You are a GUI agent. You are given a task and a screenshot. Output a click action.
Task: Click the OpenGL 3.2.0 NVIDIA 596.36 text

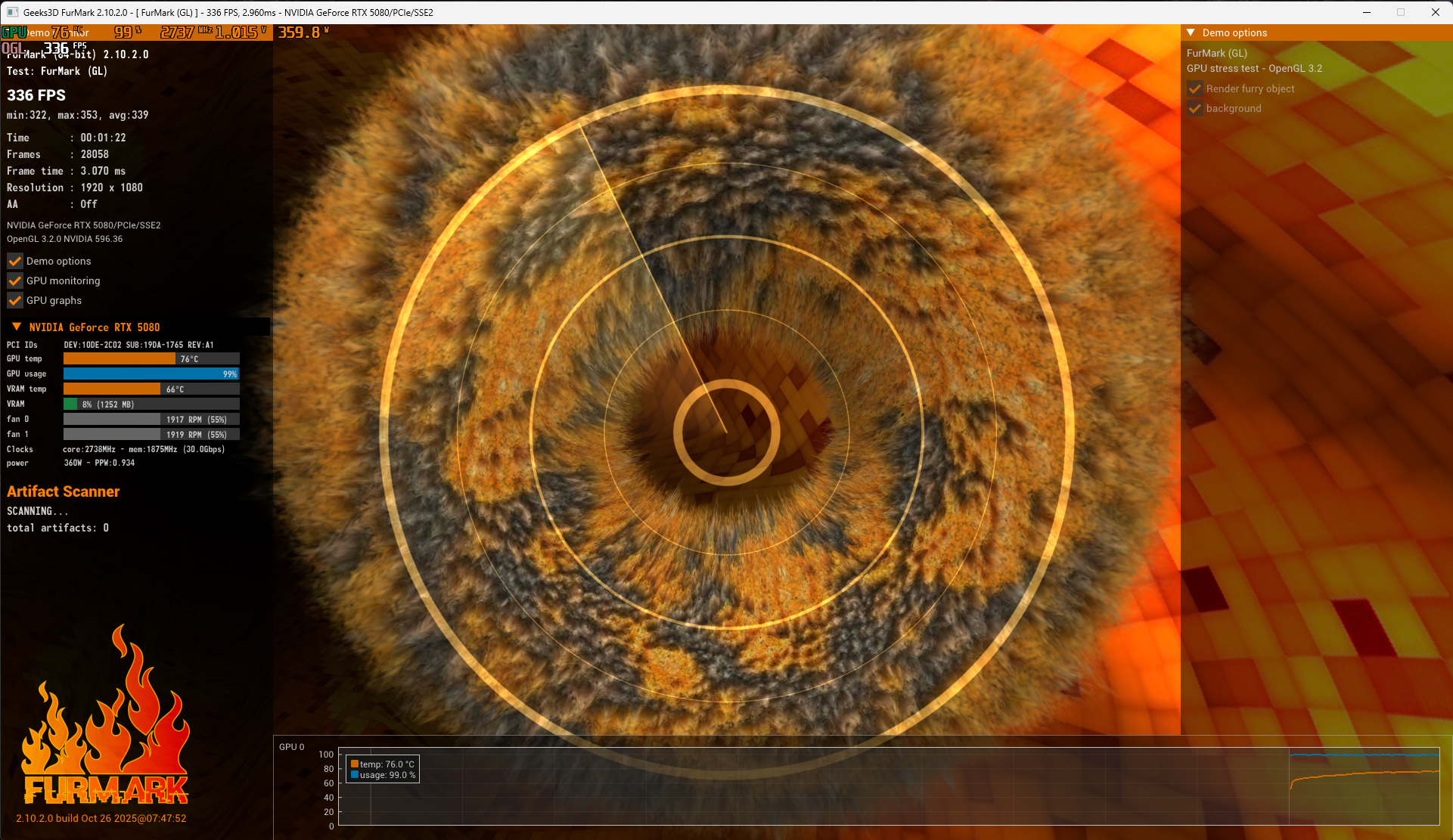(x=65, y=239)
